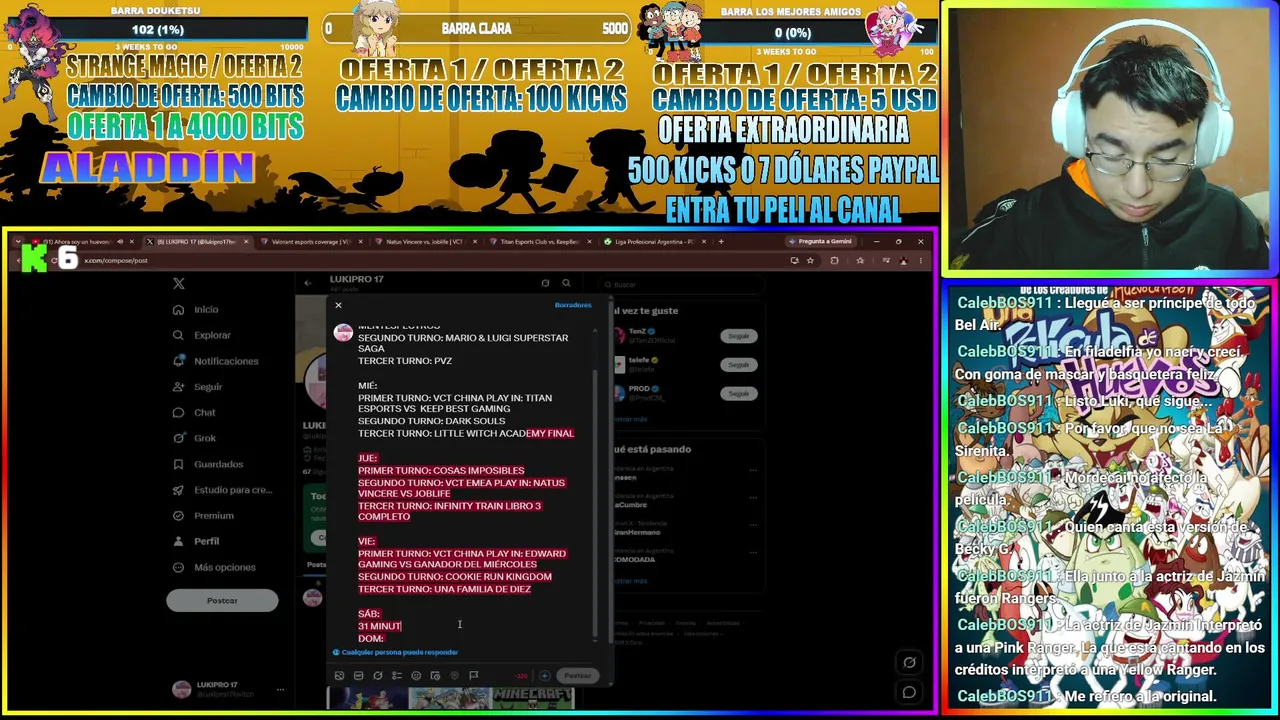Open Estudio para creadores
The width and height of the screenshot is (1280, 720).
pos(222,490)
